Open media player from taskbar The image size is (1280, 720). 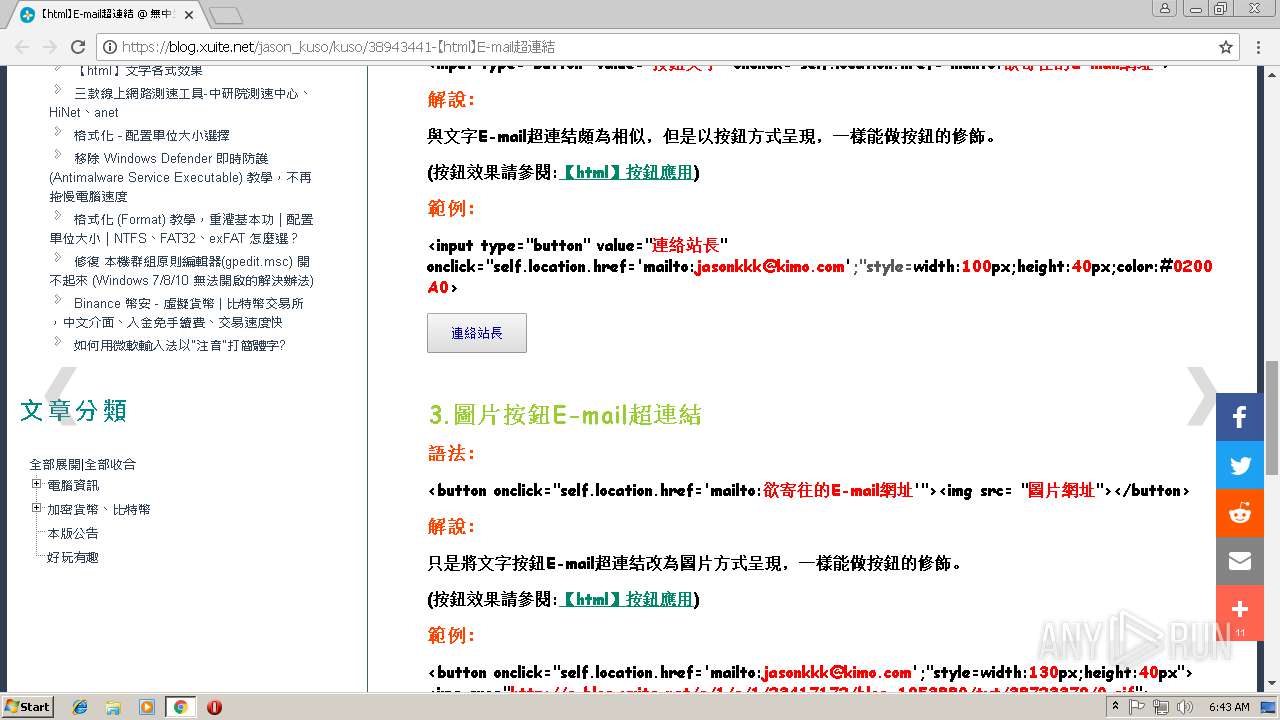point(147,707)
